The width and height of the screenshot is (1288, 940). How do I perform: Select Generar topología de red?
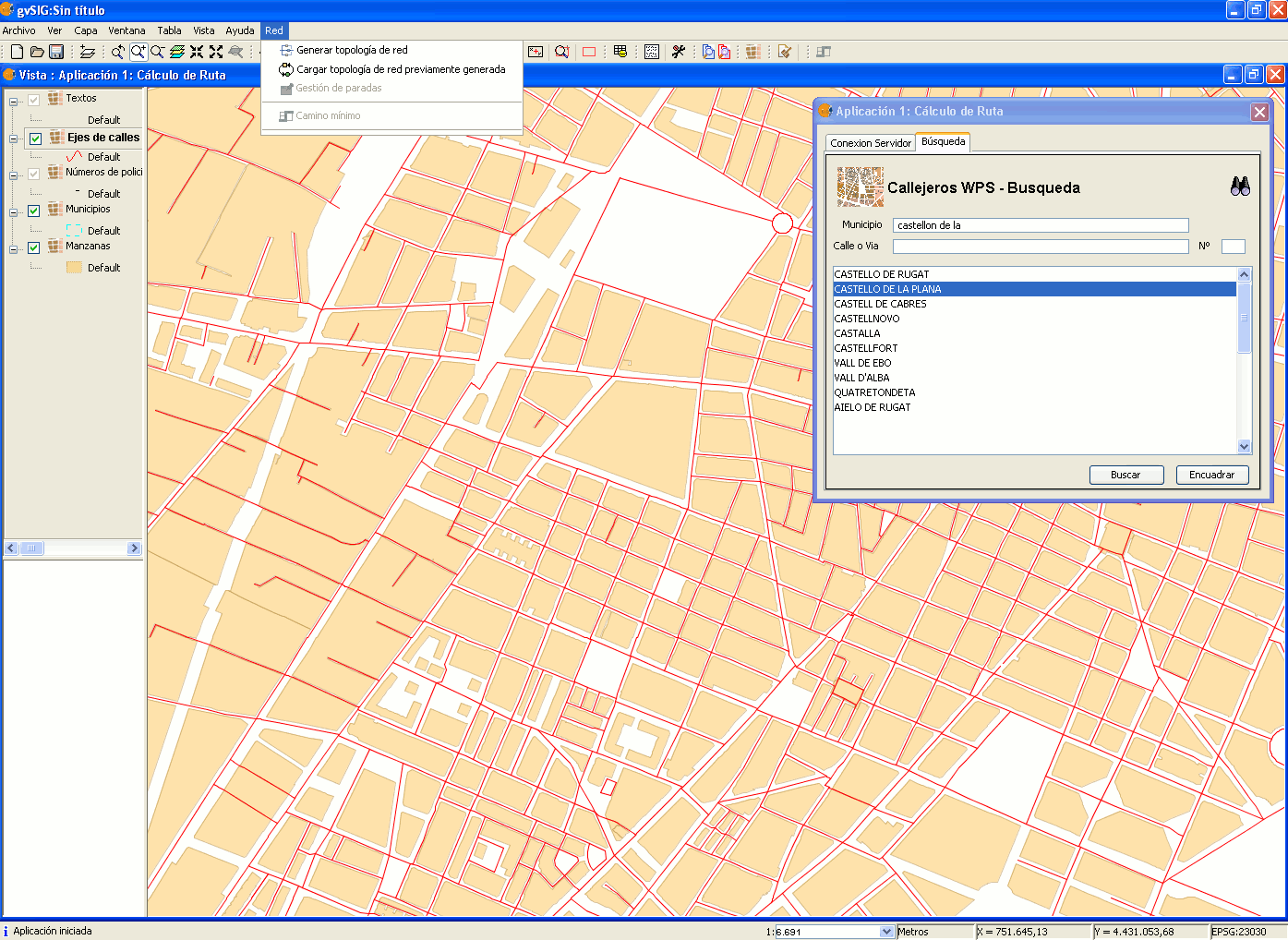click(x=352, y=50)
